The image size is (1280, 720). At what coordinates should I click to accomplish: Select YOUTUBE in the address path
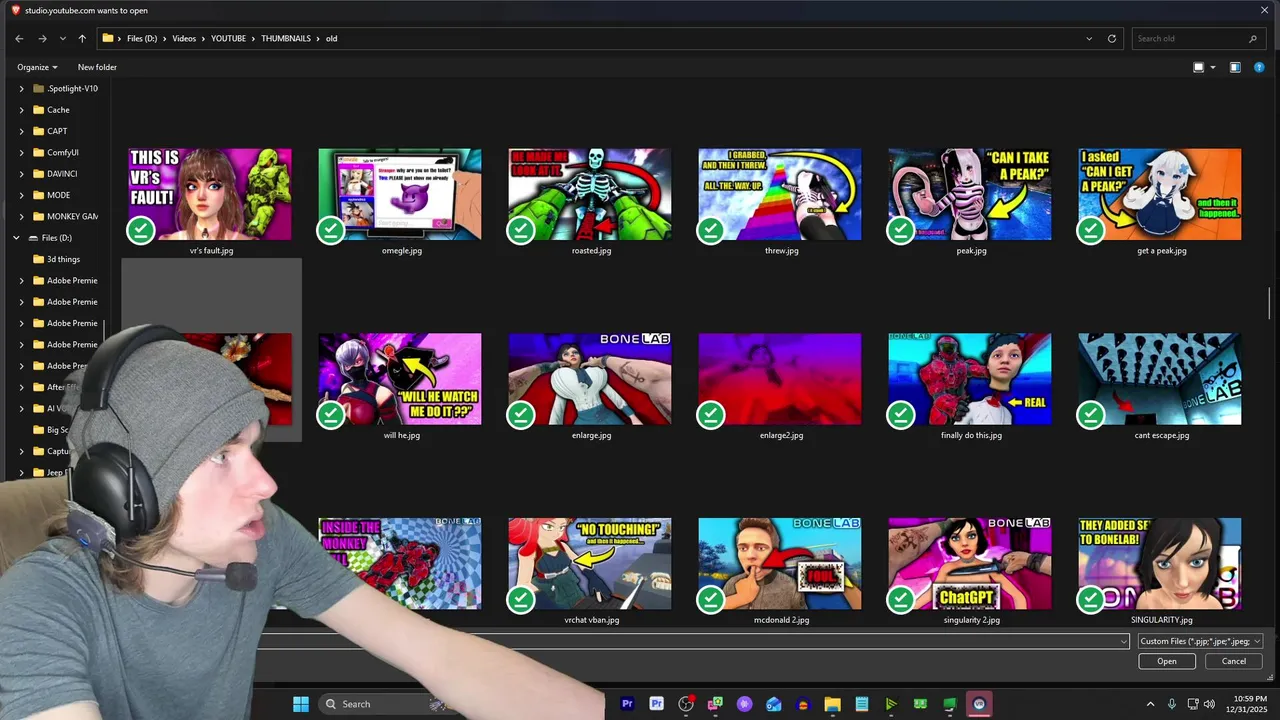(x=228, y=38)
